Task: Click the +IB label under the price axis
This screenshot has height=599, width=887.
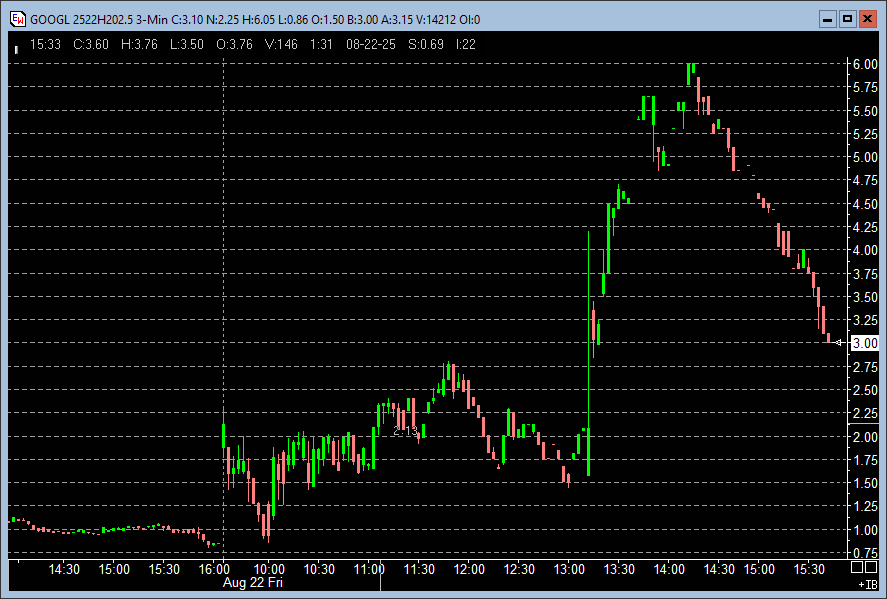Action: [x=868, y=584]
